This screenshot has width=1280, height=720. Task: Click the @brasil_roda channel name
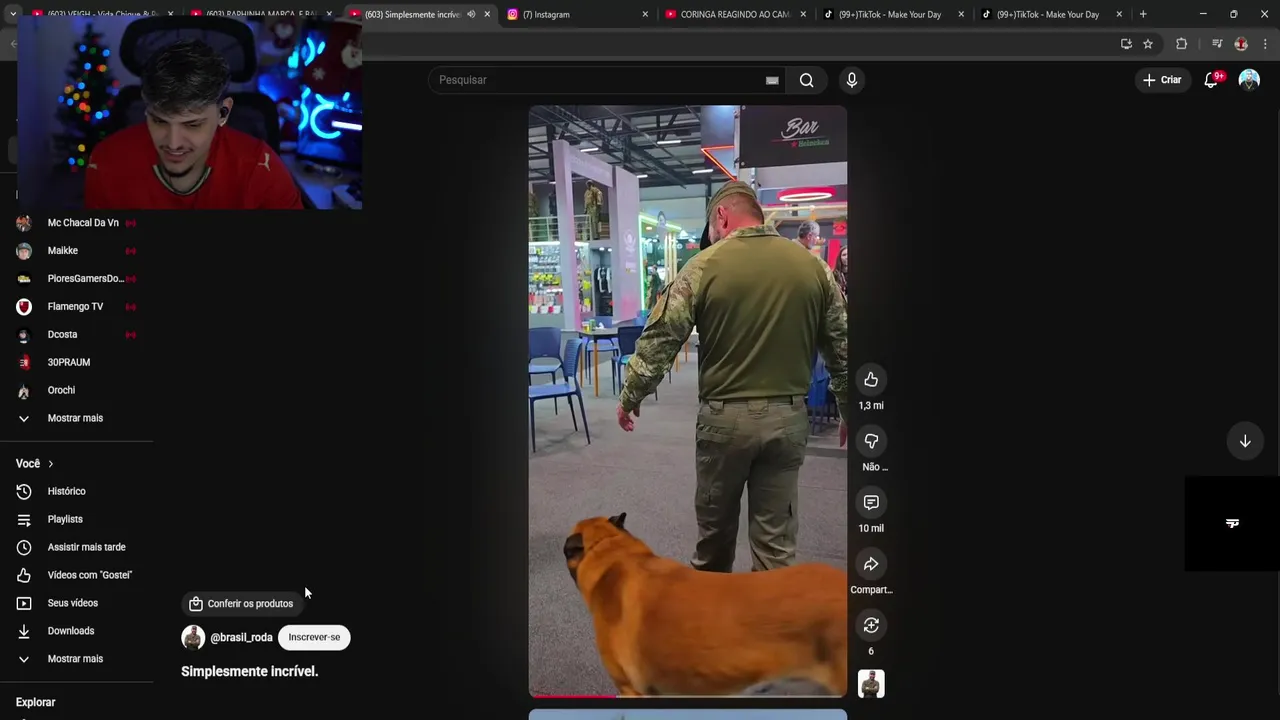241,638
